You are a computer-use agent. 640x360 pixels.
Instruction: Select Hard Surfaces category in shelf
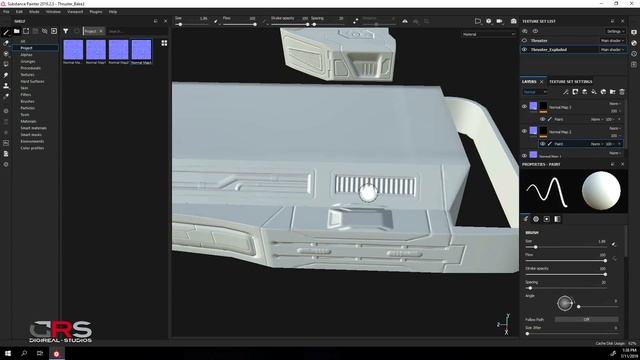[x=32, y=82]
